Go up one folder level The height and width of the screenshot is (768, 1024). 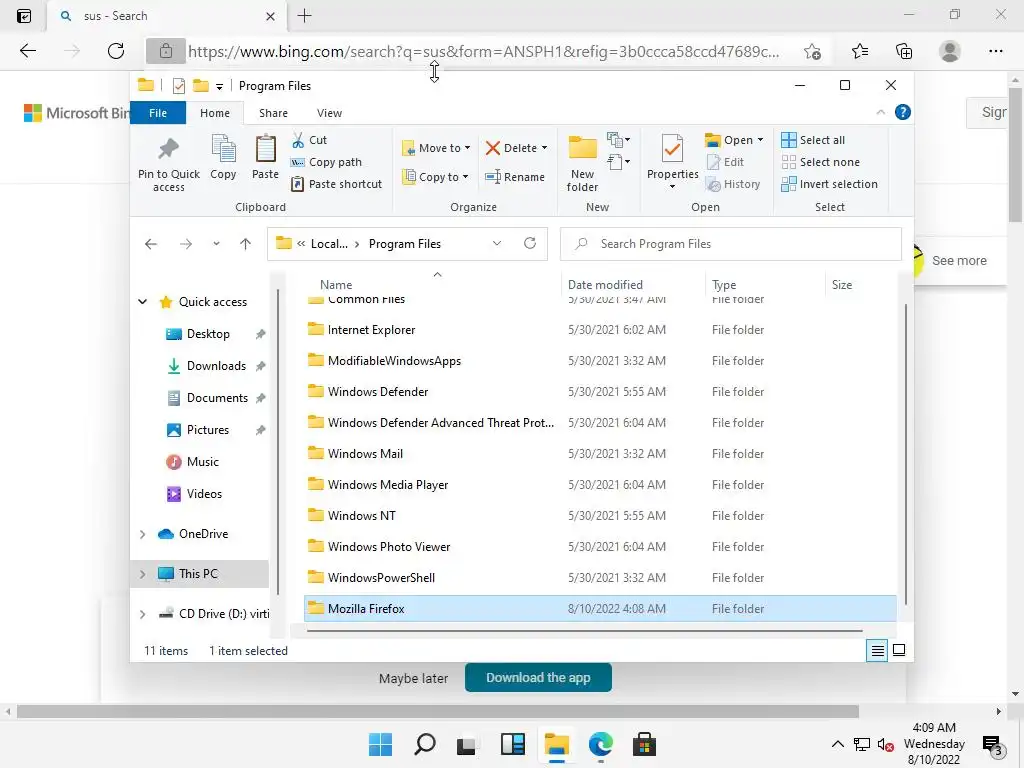245,244
